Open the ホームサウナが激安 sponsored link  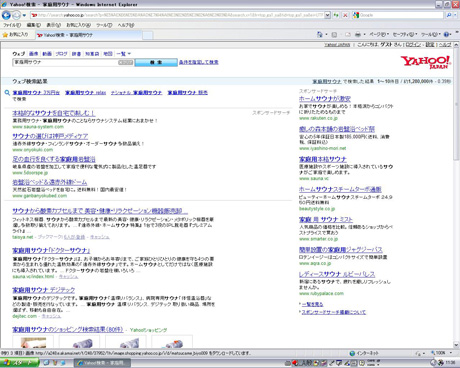click(325, 99)
